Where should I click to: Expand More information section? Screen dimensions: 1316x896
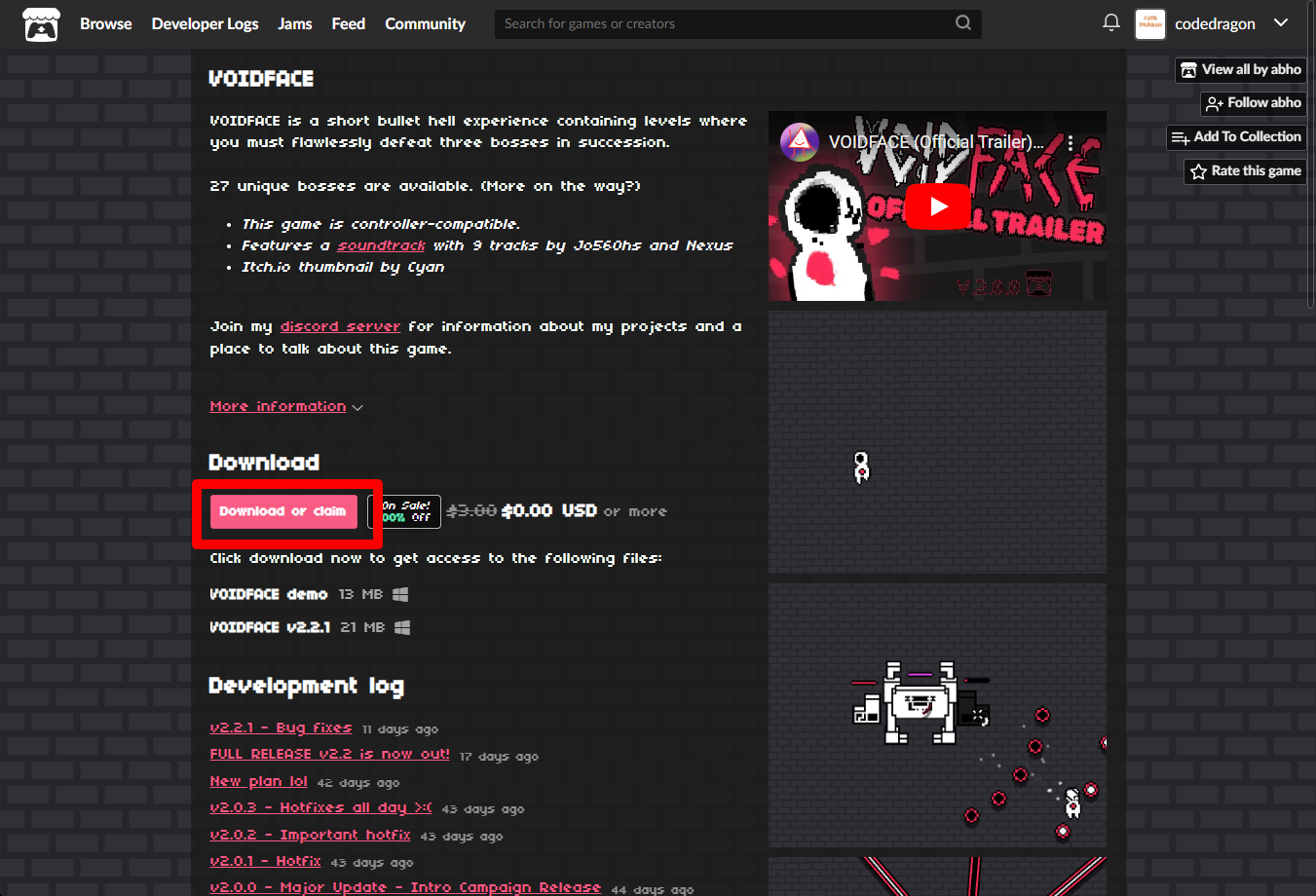point(286,406)
